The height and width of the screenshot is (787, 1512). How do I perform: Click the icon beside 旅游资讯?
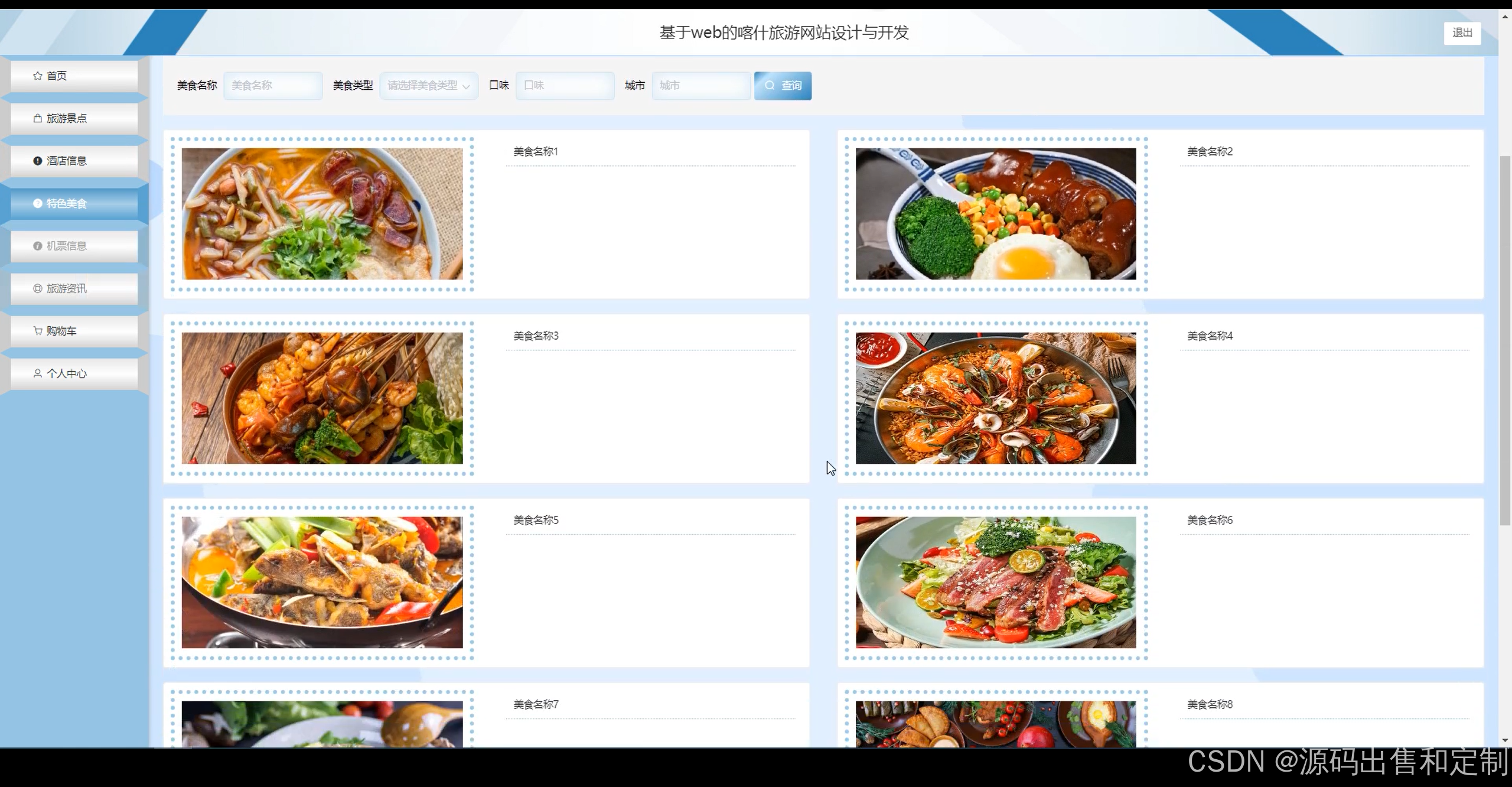pyautogui.click(x=37, y=288)
